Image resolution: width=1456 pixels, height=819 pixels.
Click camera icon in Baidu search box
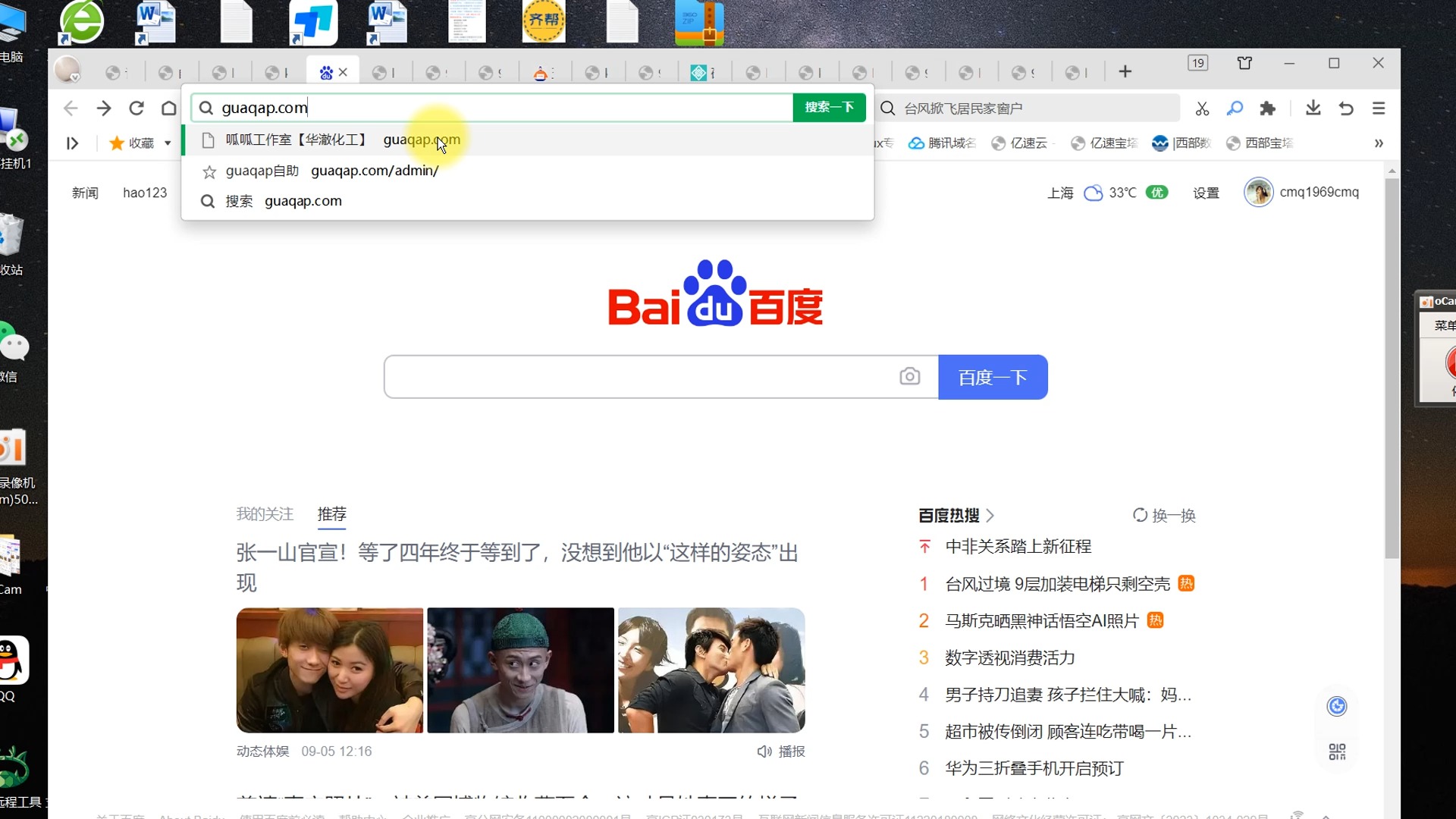click(909, 376)
